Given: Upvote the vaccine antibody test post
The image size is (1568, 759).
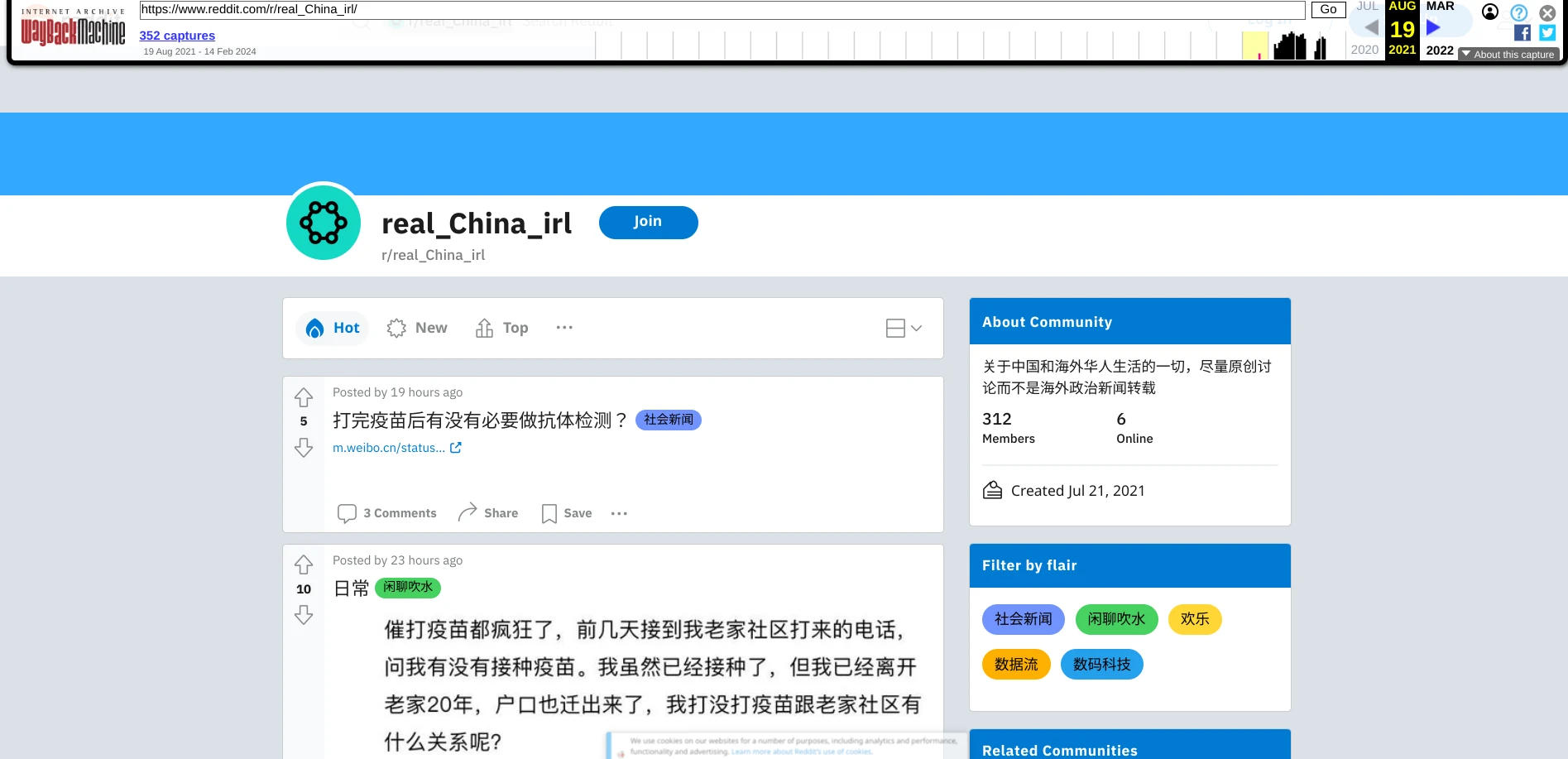Looking at the screenshot, I should tap(304, 397).
